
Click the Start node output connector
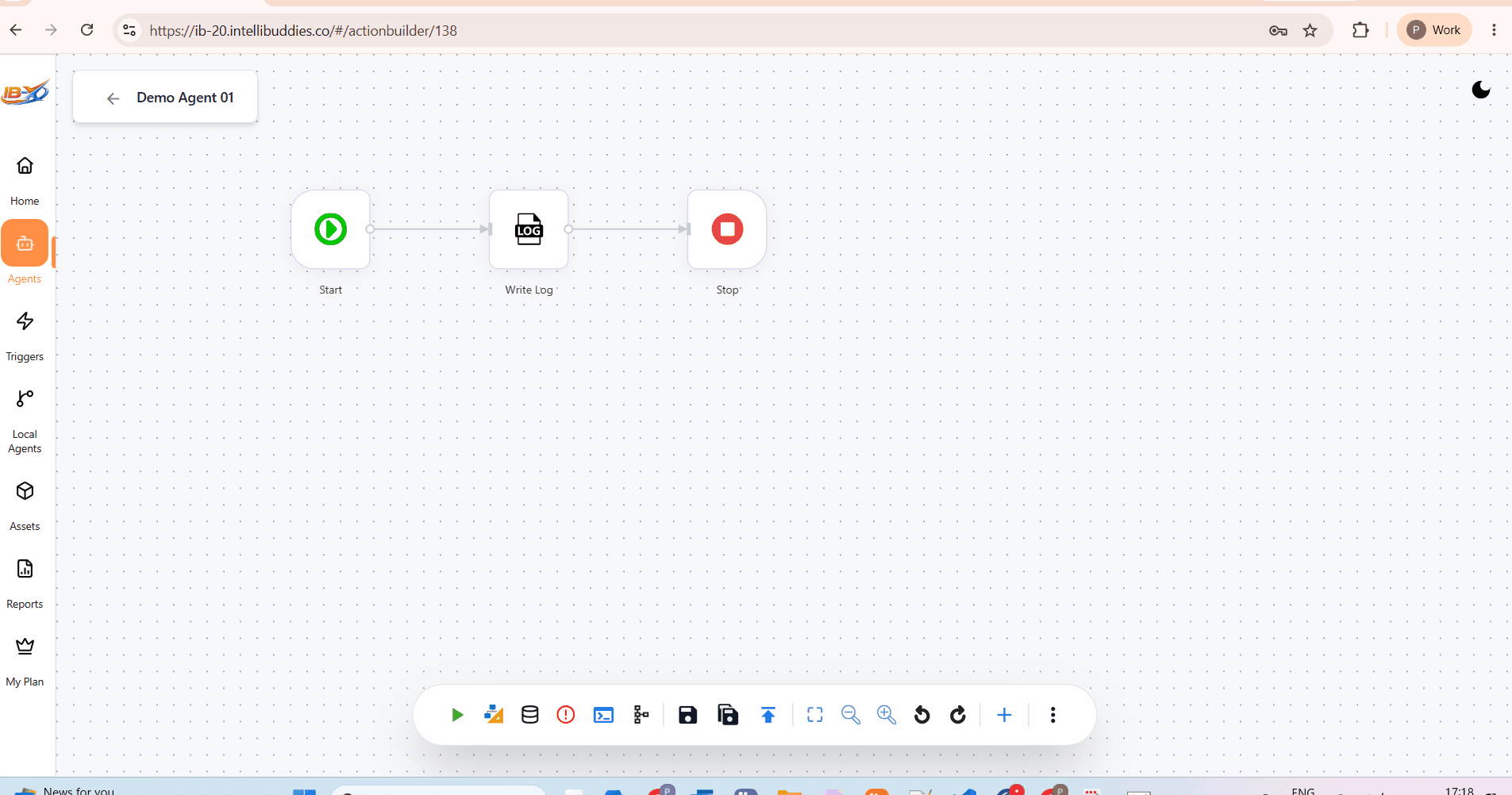[x=370, y=229]
